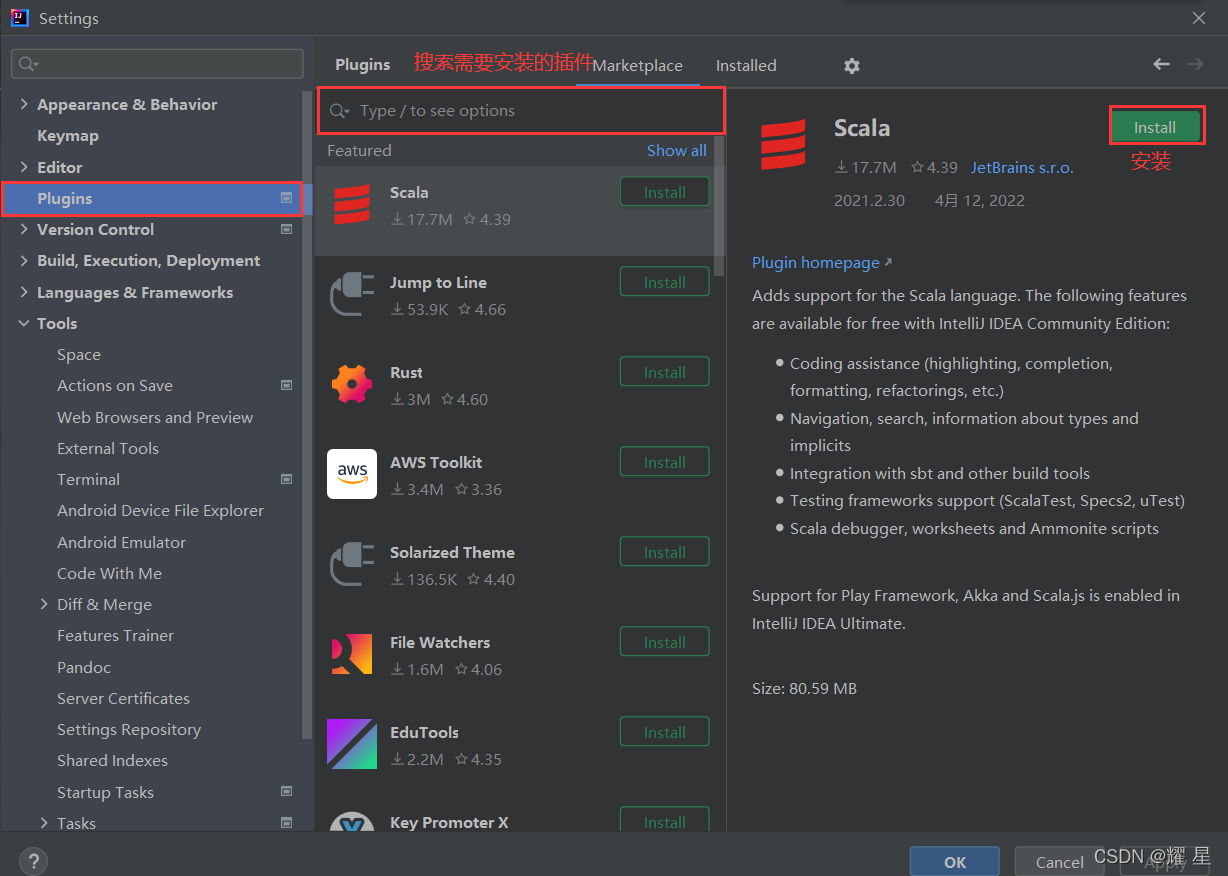Click the project-level marker beside Terminal
1228x876 pixels.
[287, 479]
